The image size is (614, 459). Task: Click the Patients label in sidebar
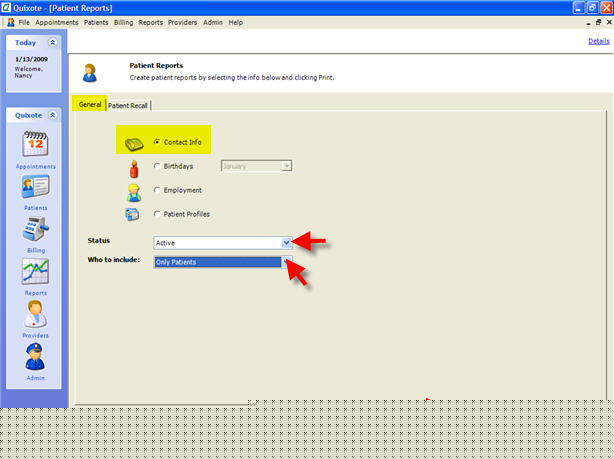(x=36, y=208)
